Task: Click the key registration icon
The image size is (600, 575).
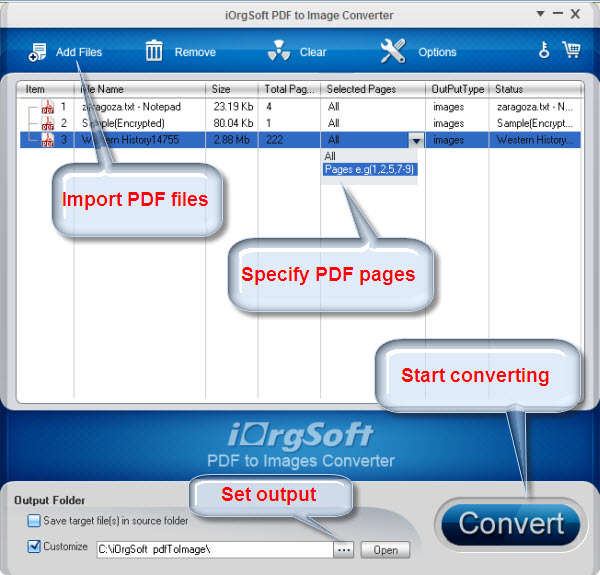Action: click(x=544, y=50)
